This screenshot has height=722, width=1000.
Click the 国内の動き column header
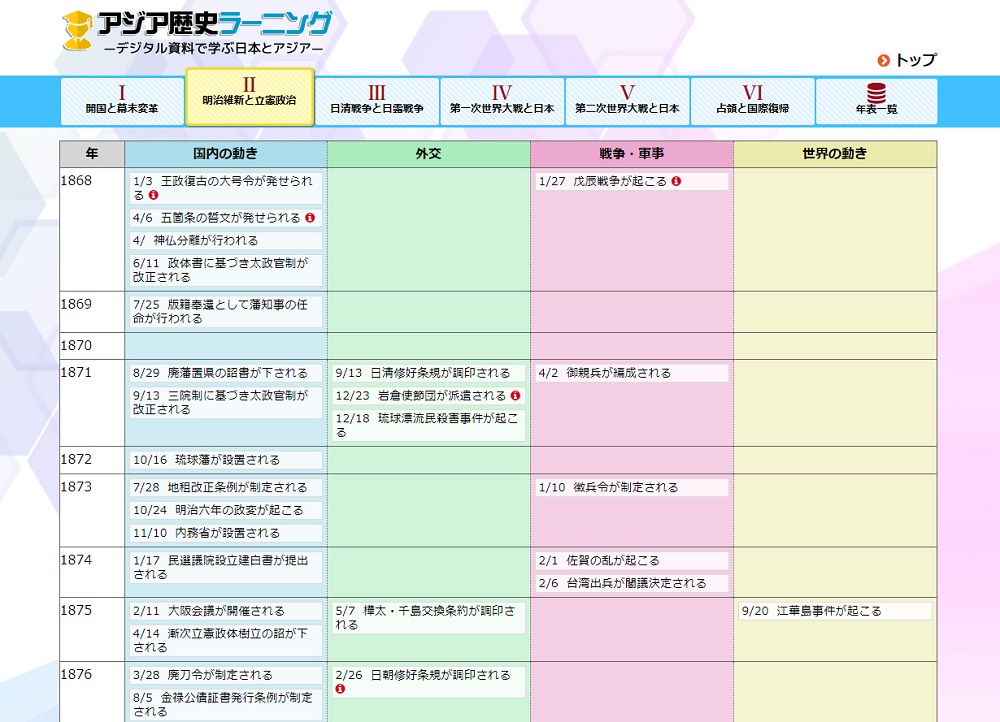click(225, 154)
